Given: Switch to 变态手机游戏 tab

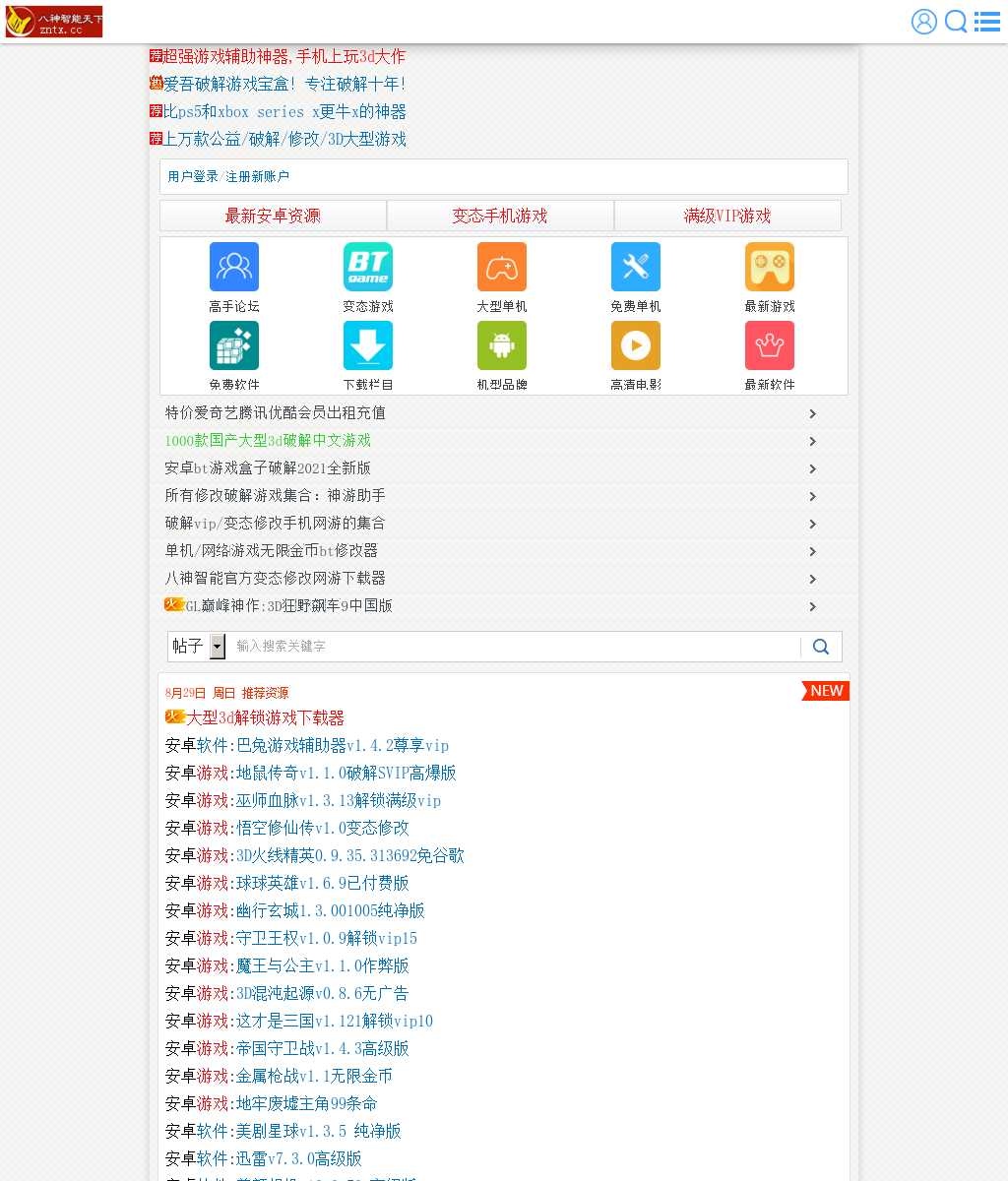Looking at the screenshot, I should pyautogui.click(x=500, y=216).
